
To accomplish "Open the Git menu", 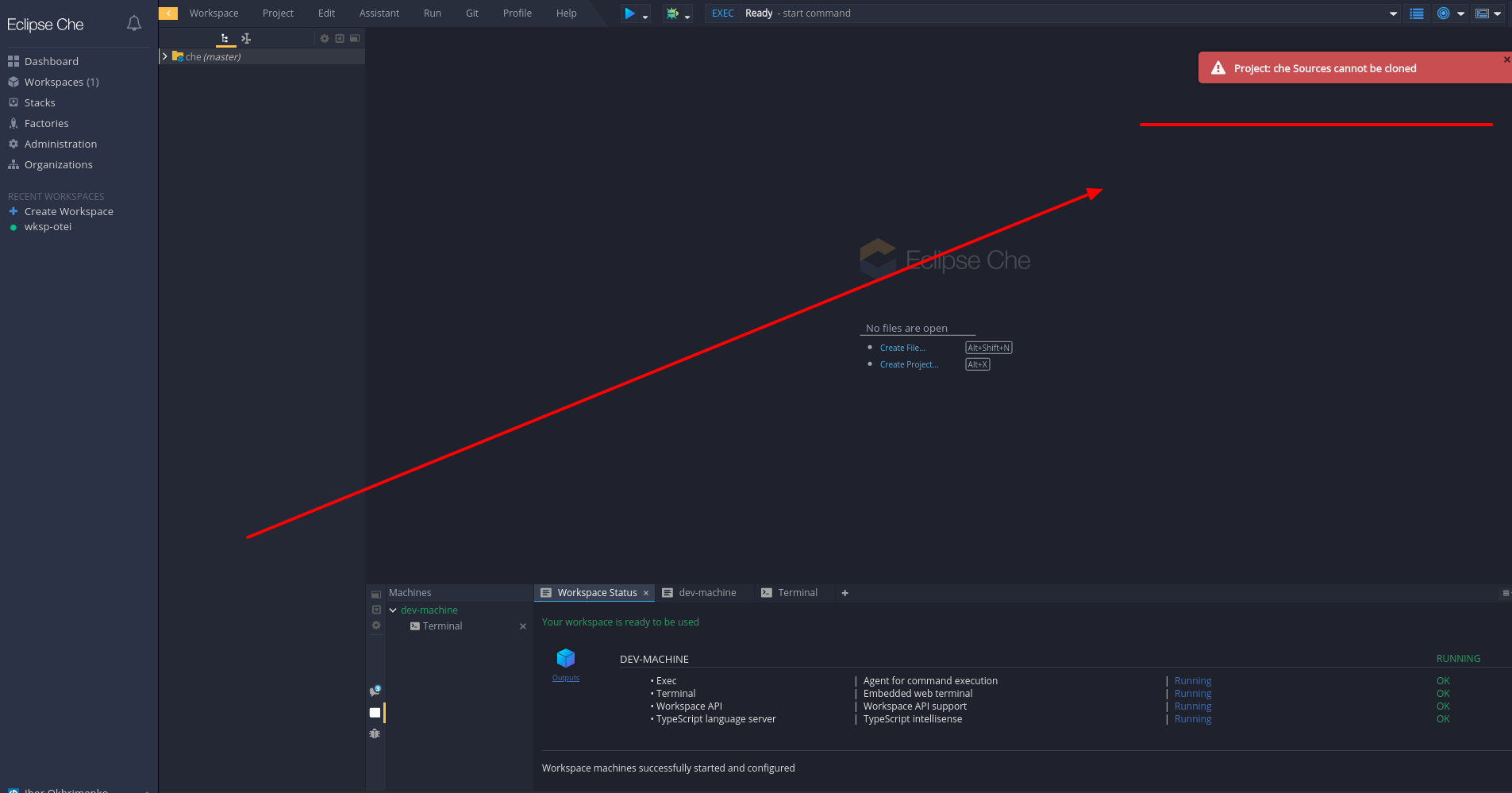I will (472, 13).
